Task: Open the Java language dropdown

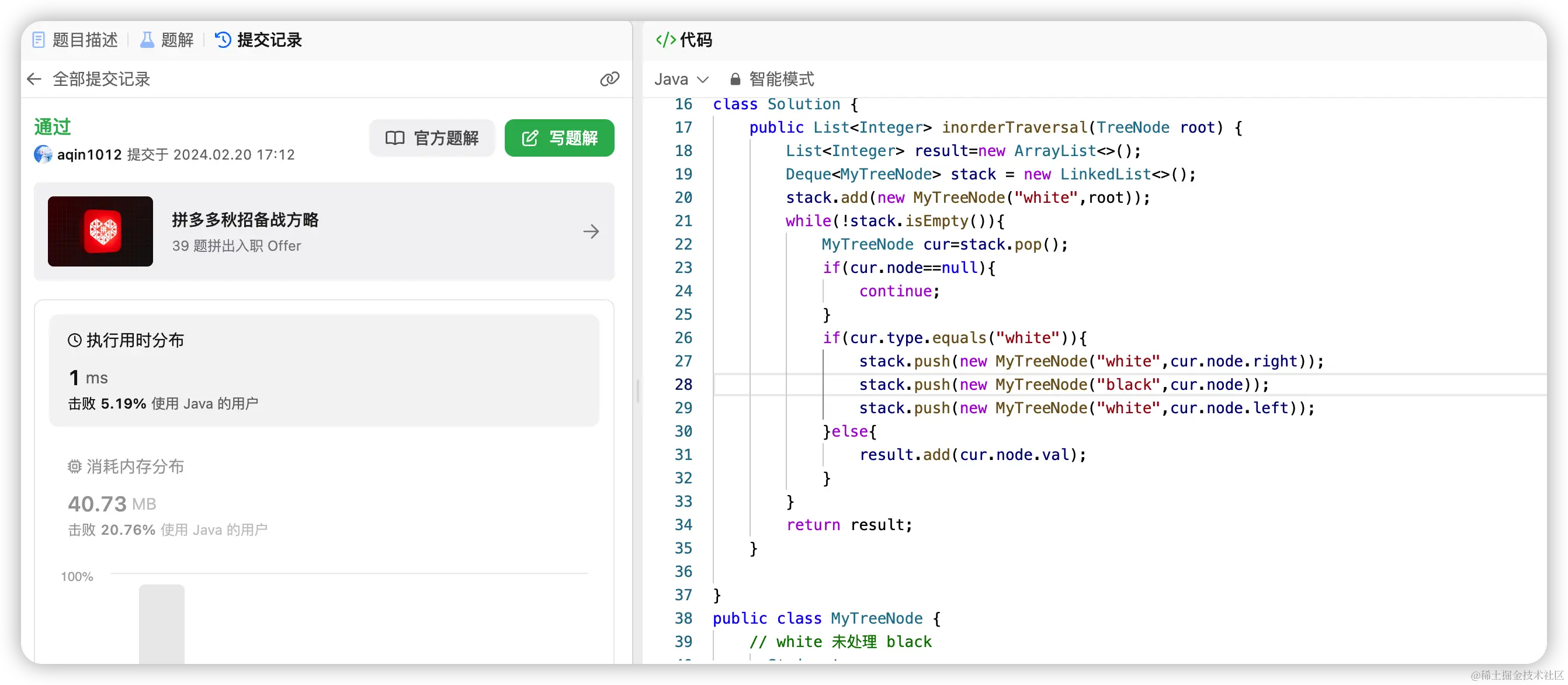Action: [681, 79]
